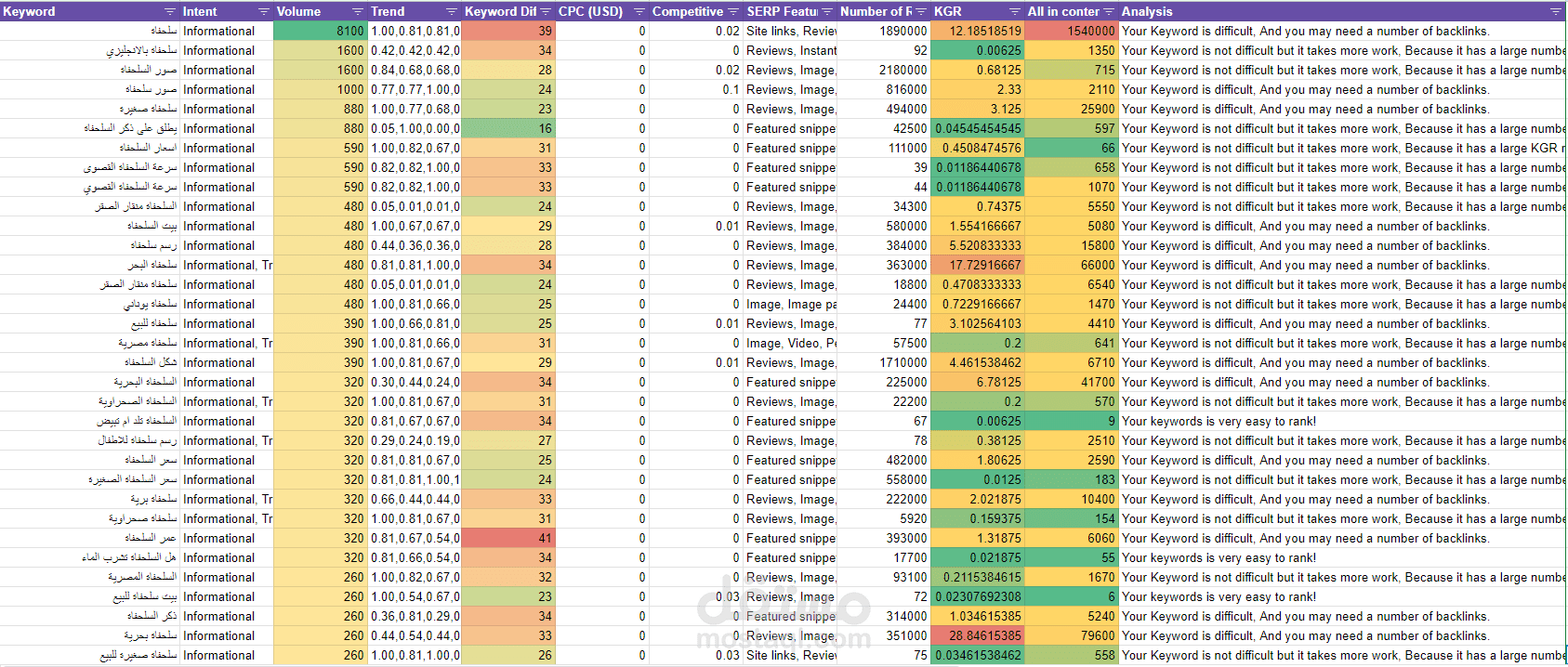Click the red KGR cell 28.84615385
Image resolution: width=1568 pixels, height=667 pixels.
978,635
